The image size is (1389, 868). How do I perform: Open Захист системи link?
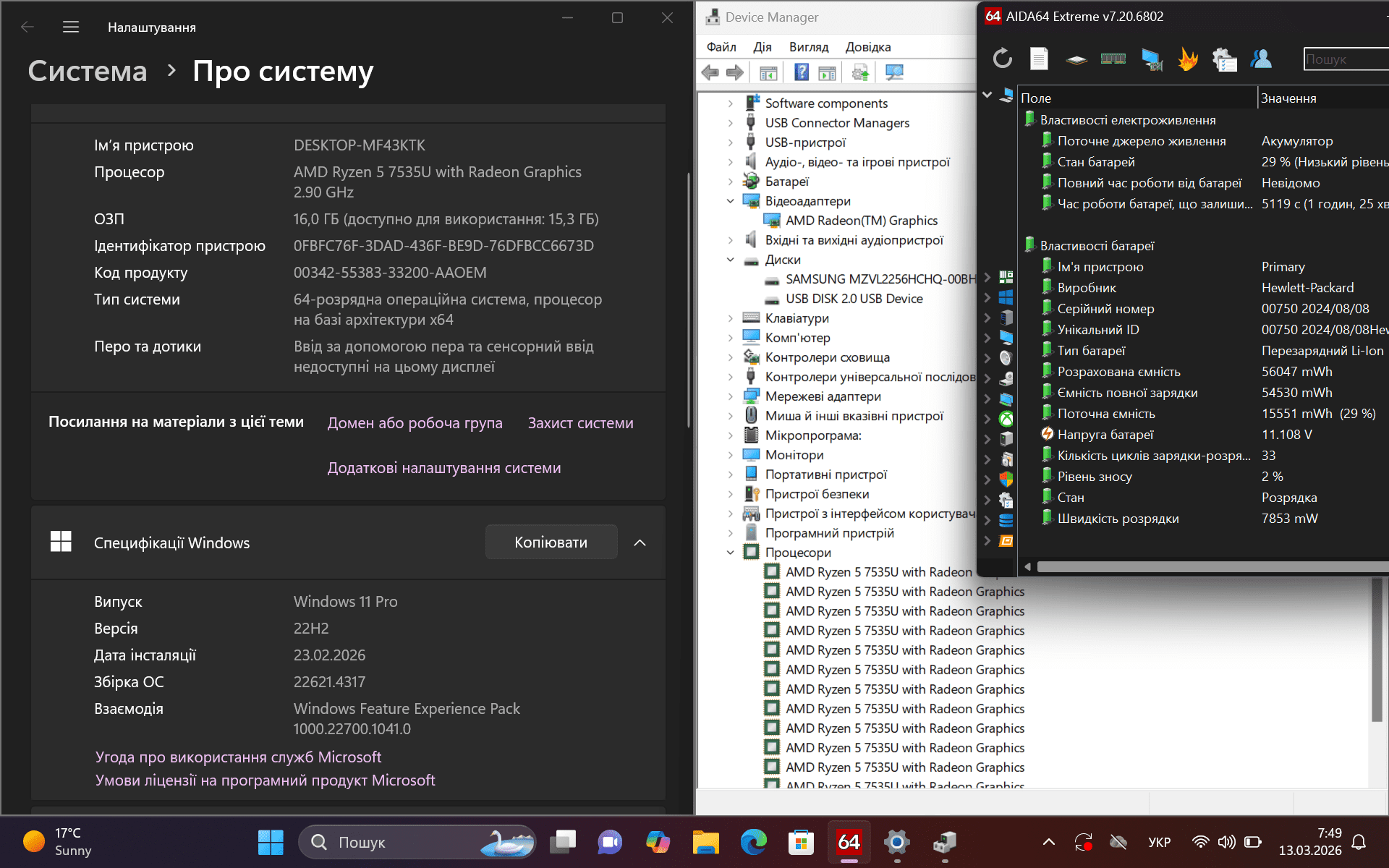pos(580,423)
